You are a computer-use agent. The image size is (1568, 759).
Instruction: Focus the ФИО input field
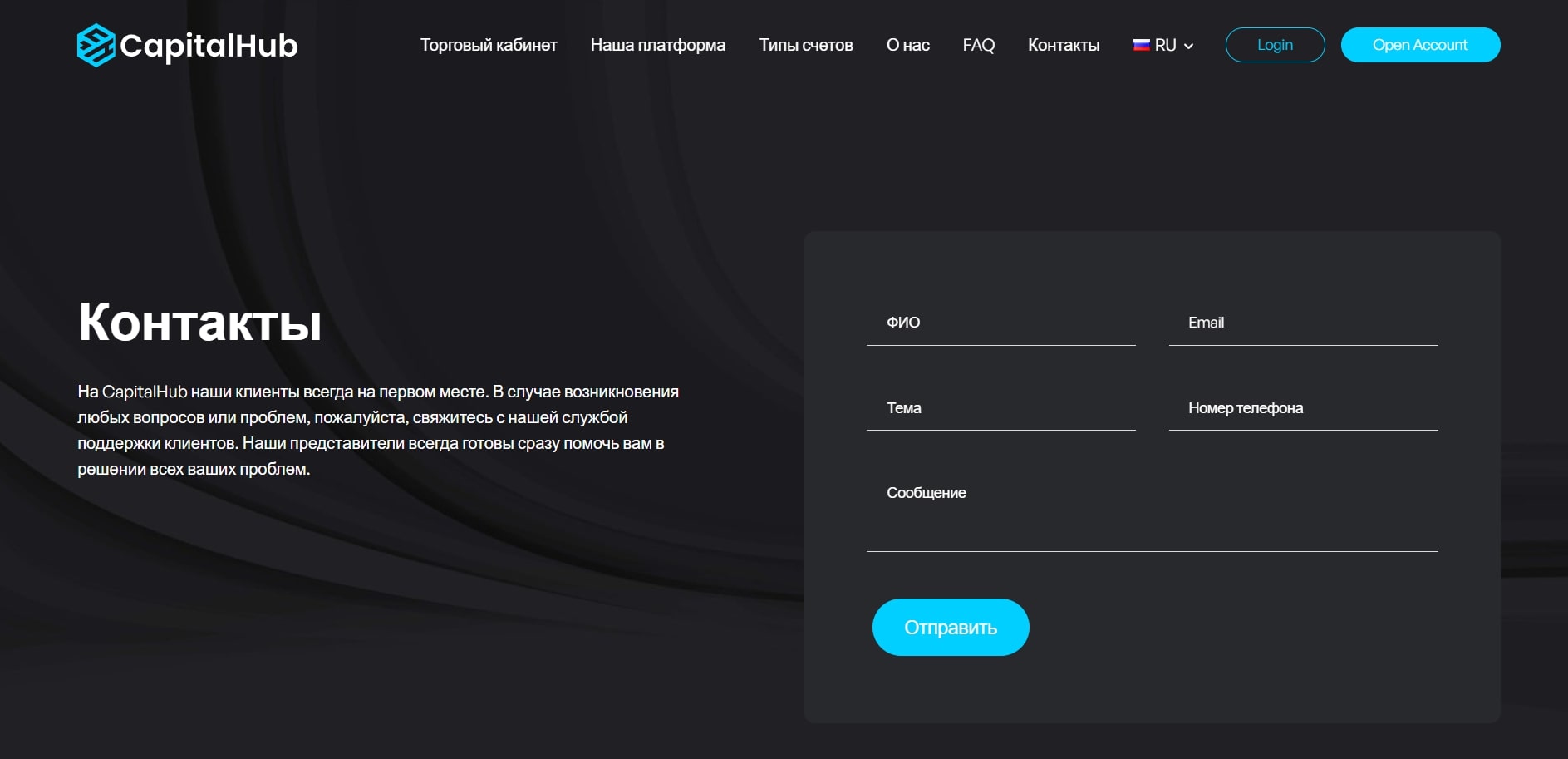1001,323
